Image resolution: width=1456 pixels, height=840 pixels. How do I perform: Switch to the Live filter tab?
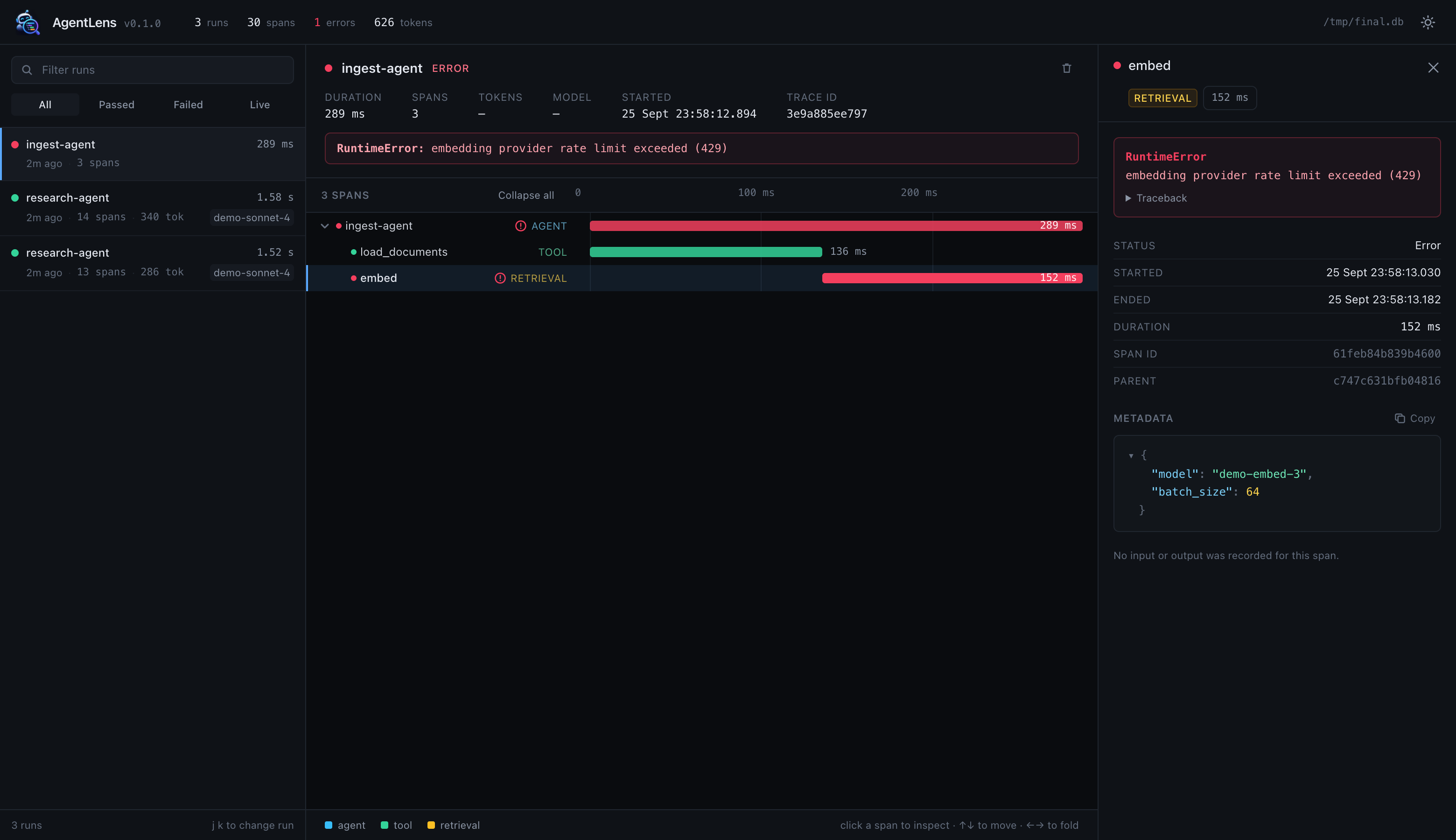pos(259,105)
